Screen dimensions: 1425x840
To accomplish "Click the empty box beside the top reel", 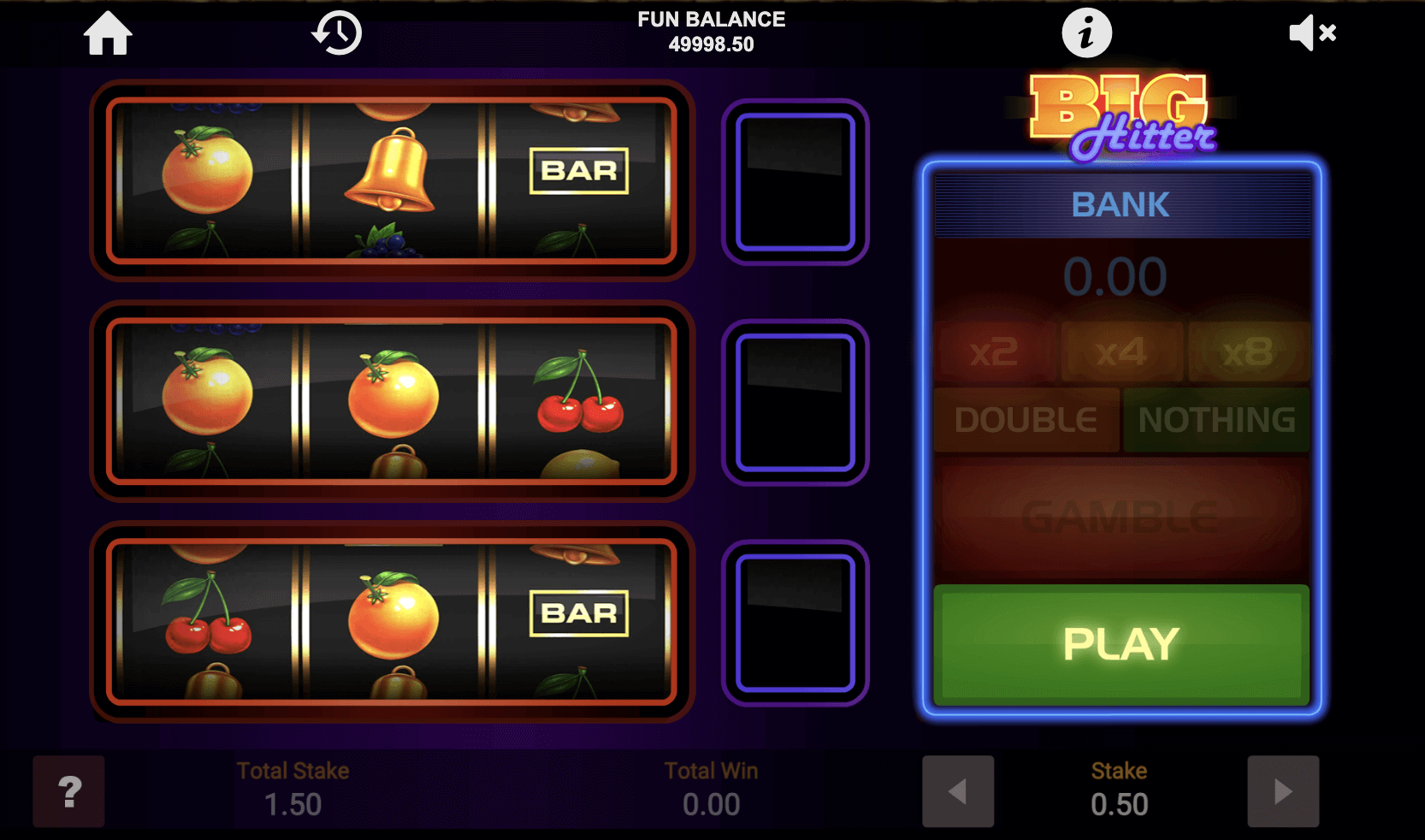I will coord(795,182).
